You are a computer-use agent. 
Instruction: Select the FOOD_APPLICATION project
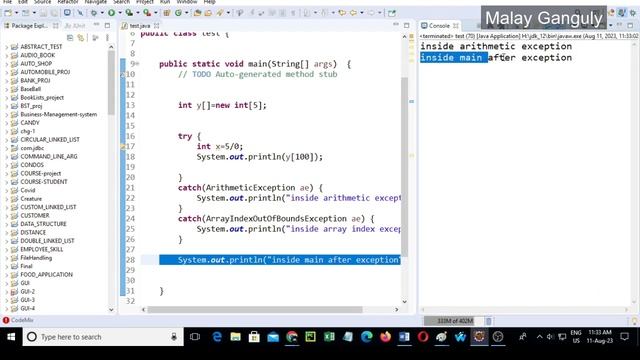[47, 275]
